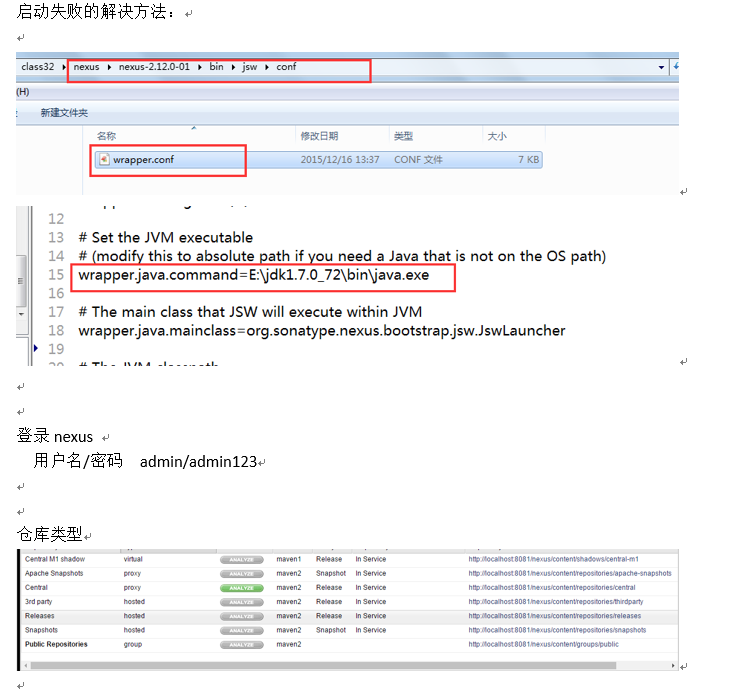754x689 pixels.
Task: Click the repository table horizontal scrollbar thumb
Action: click(x=323, y=666)
